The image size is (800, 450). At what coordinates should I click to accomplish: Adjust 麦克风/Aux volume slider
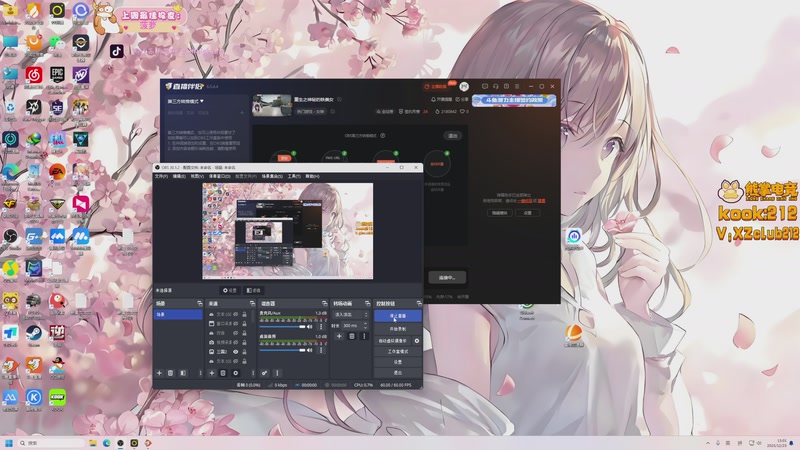[282, 327]
